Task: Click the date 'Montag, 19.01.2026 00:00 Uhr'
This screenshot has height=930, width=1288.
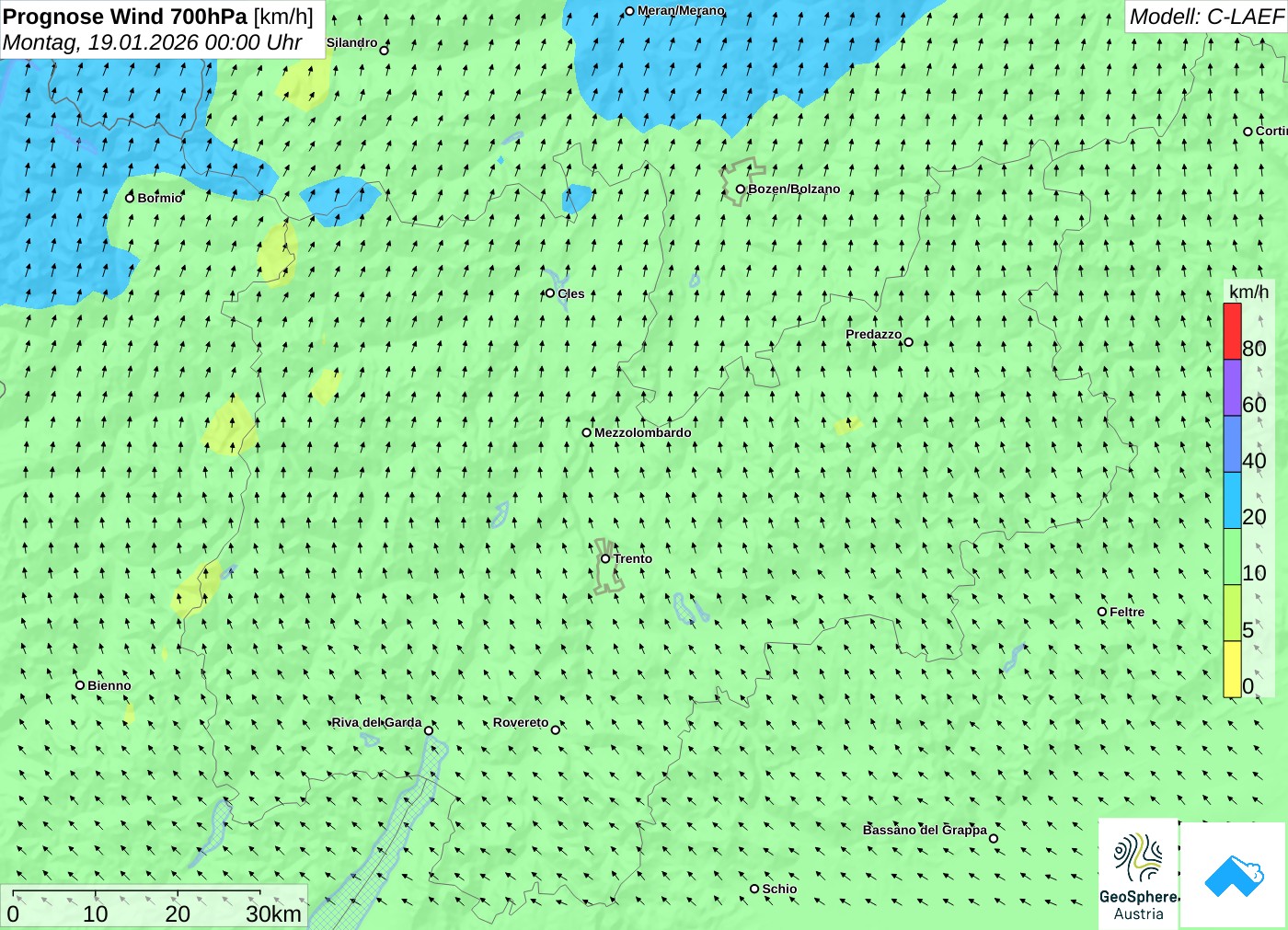Action: (x=153, y=42)
